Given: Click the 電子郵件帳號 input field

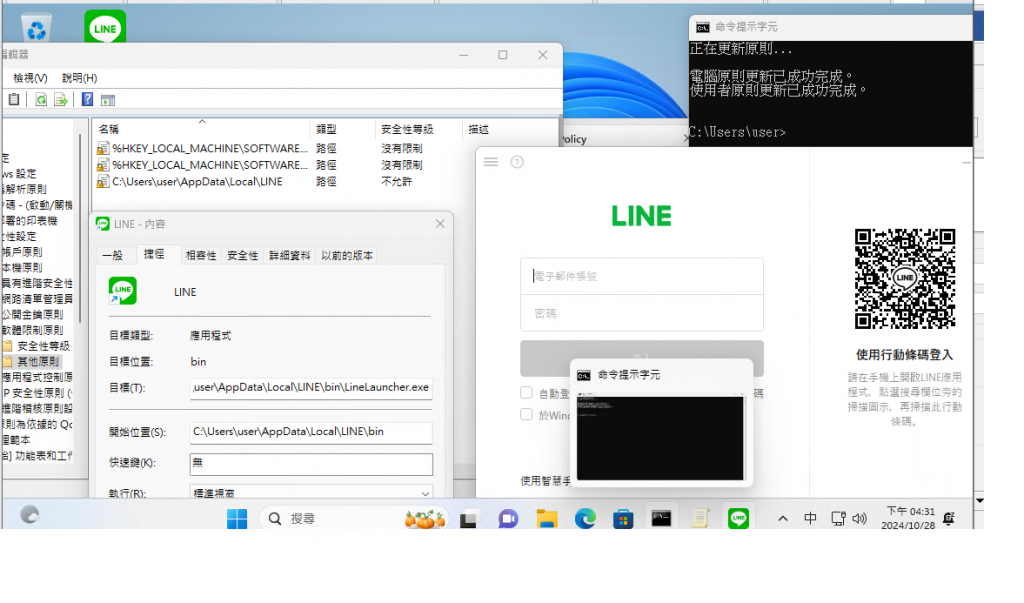Looking at the screenshot, I should (641, 276).
